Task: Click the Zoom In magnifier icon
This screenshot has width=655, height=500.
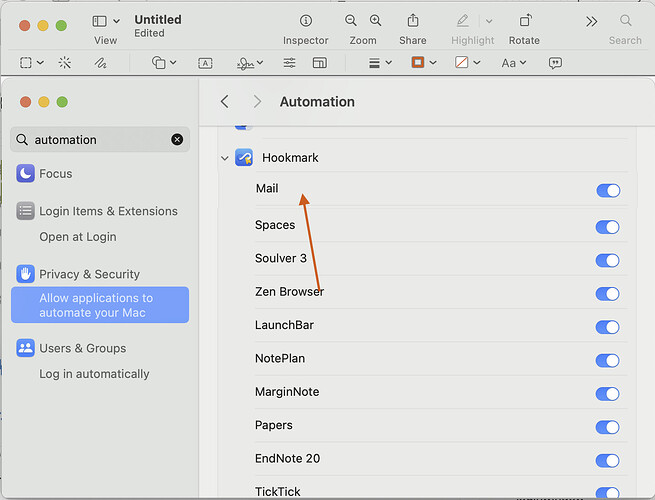Action: click(x=376, y=20)
